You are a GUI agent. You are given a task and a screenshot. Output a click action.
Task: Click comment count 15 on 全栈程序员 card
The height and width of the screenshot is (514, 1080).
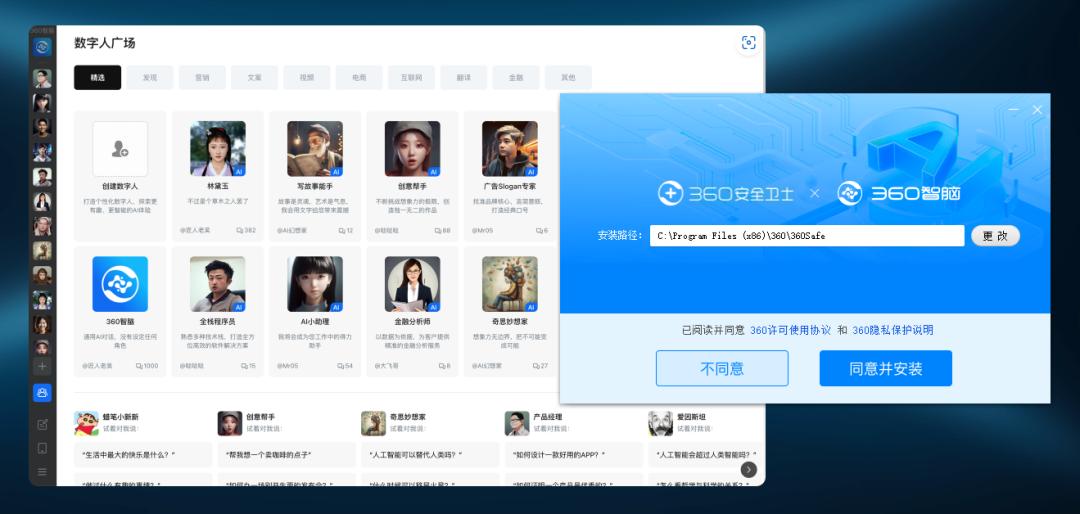pos(248,366)
